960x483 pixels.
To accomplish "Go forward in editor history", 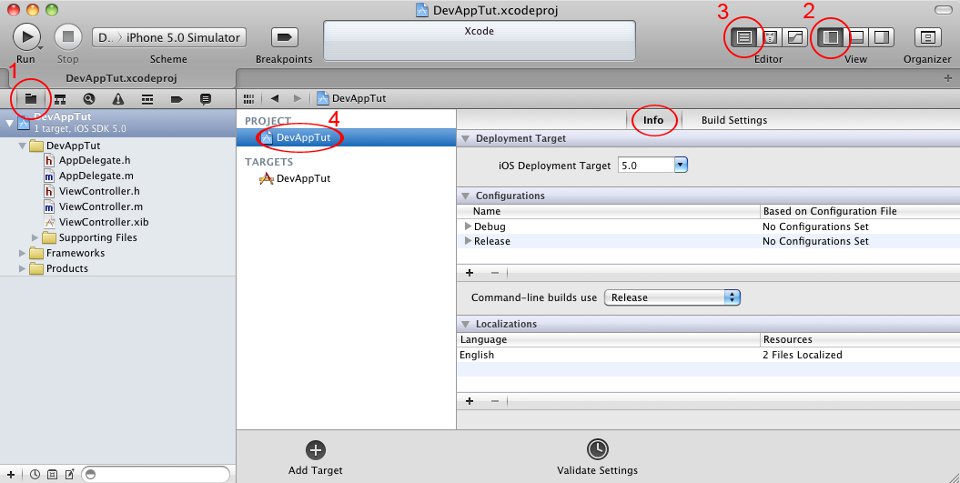I will point(297,99).
